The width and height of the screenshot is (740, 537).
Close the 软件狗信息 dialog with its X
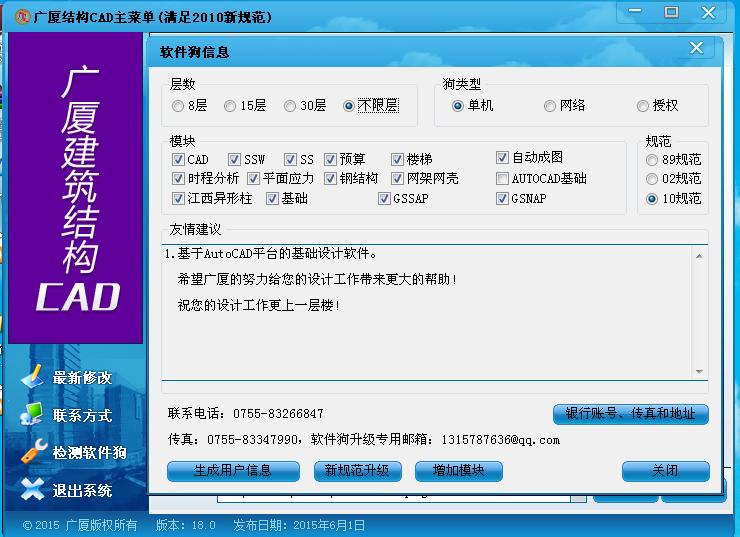pos(697,48)
